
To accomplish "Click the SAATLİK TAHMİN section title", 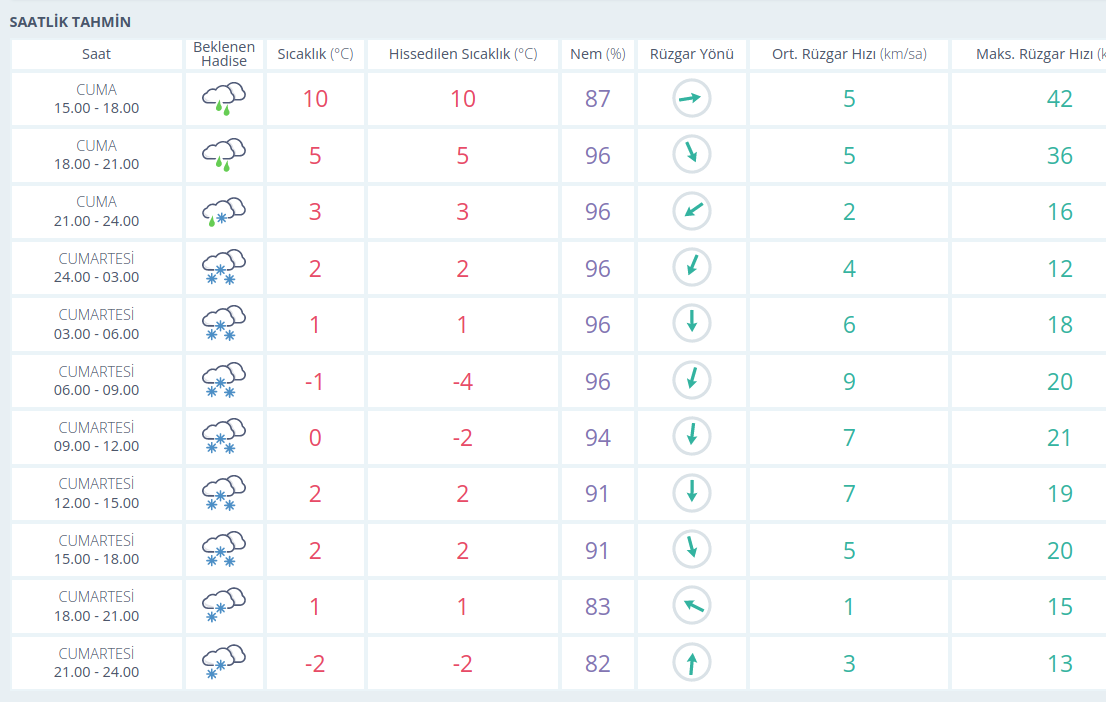I will pos(70,22).
